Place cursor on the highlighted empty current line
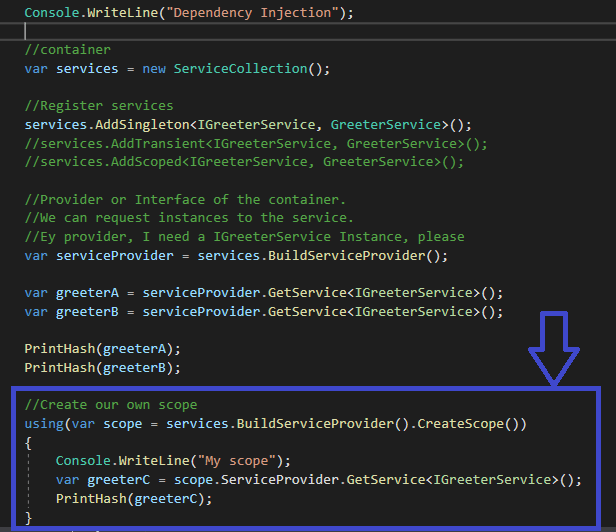The width and height of the screenshot is (616, 532). (x=308, y=31)
